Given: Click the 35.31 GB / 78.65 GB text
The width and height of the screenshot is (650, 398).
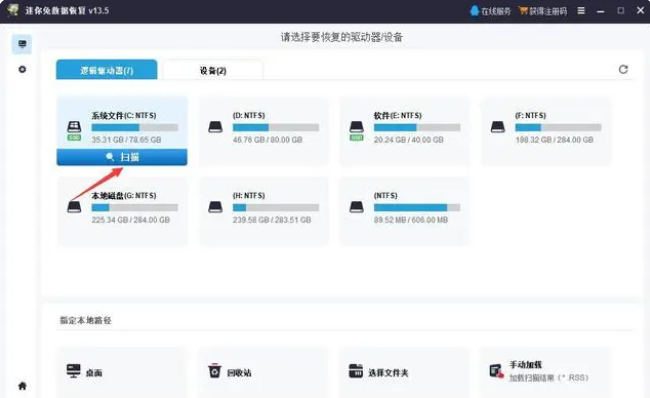Looking at the screenshot, I should point(126,140).
